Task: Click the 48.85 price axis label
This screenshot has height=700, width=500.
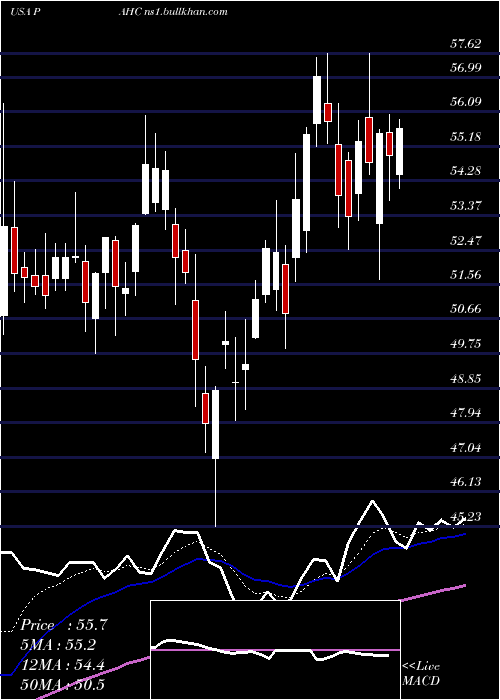Action: pos(466,378)
